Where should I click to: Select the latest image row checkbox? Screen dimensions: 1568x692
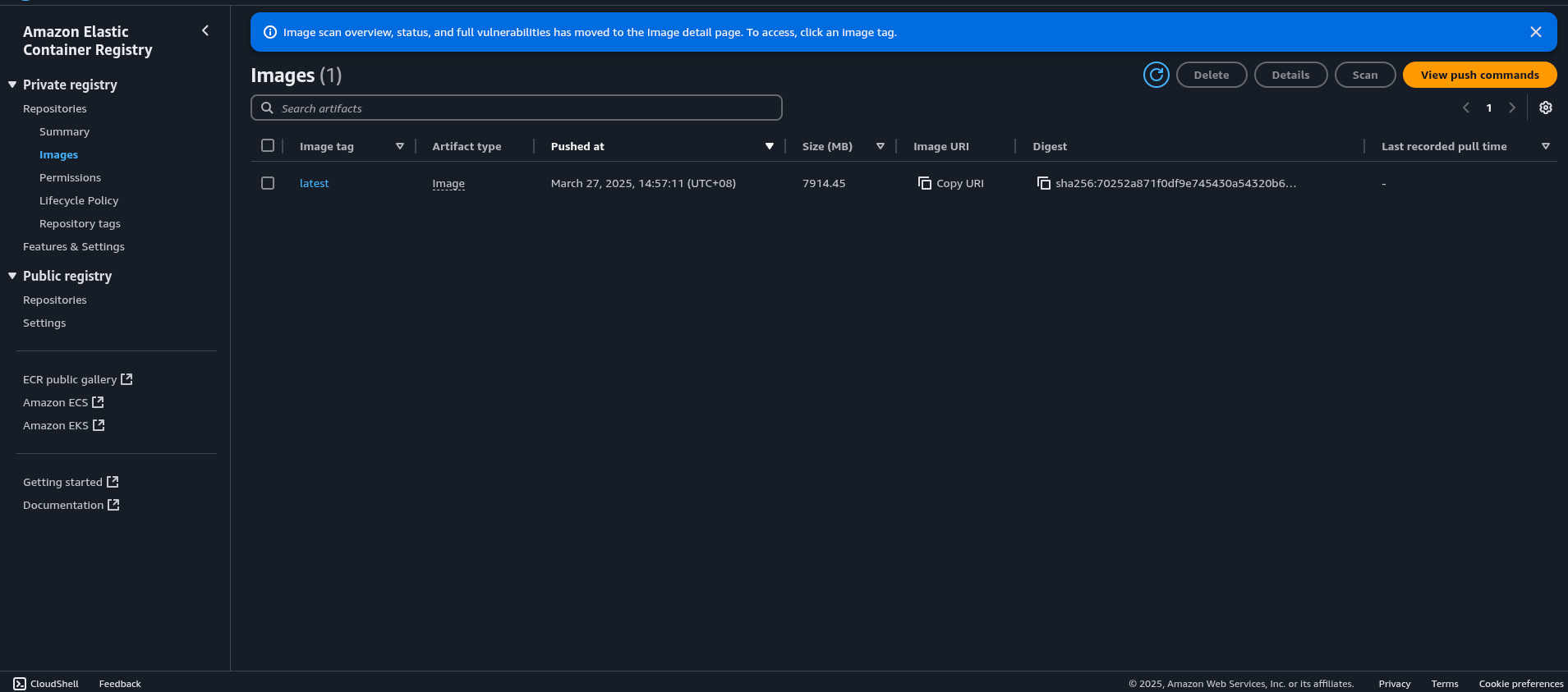click(268, 183)
